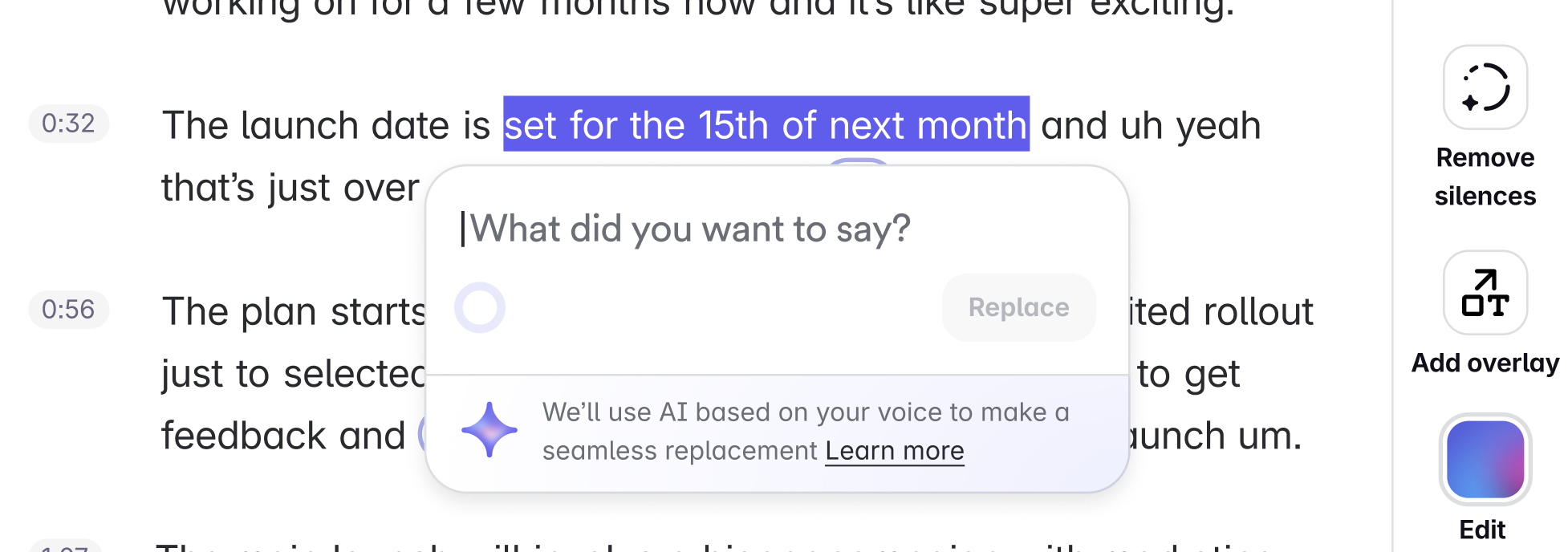Open the Learn more link
Screen dimensions: 1568x552
coord(894,450)
